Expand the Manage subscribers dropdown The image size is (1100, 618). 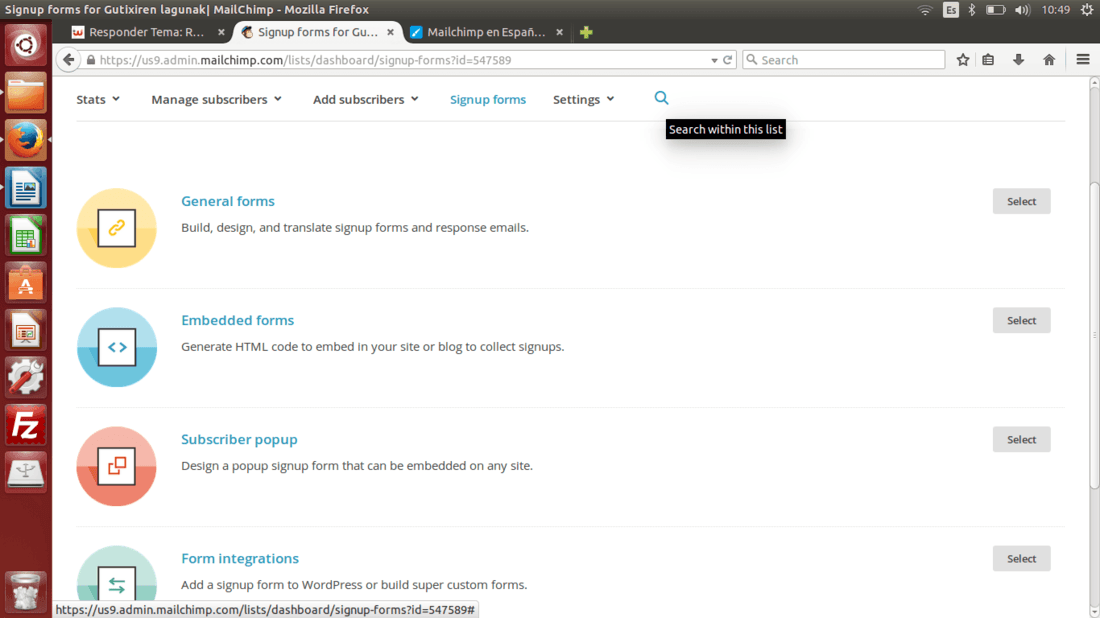tap(216, 100)
